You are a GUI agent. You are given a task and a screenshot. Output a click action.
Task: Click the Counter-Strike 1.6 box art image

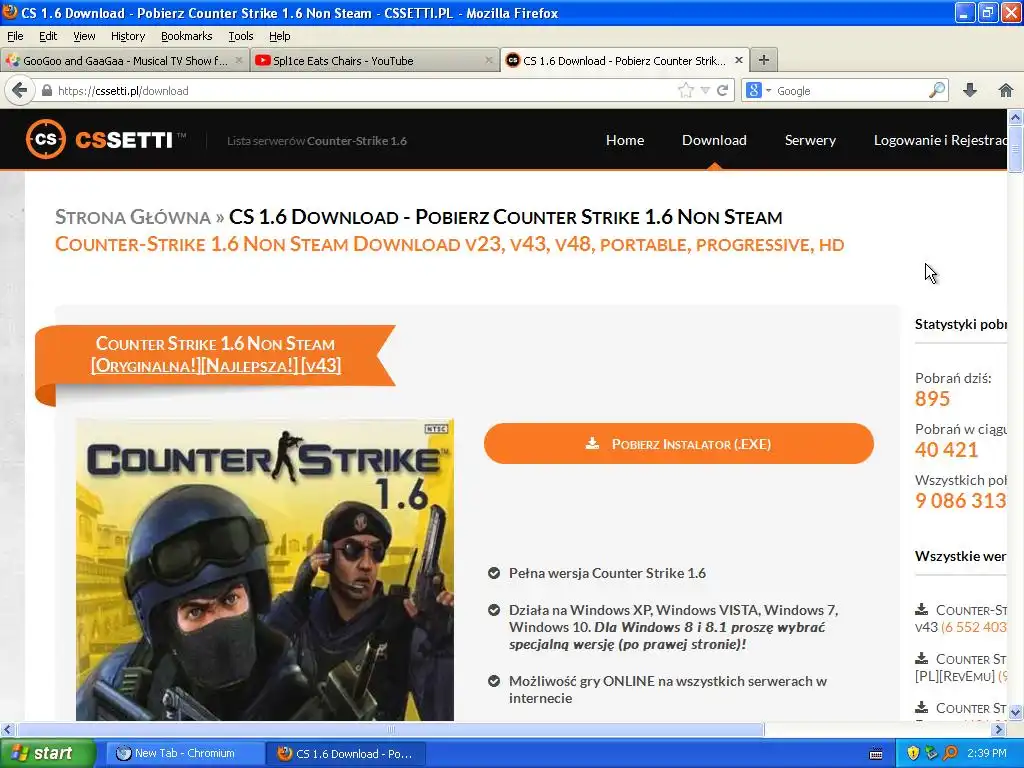pyautogui.click(x=264, y=569)
